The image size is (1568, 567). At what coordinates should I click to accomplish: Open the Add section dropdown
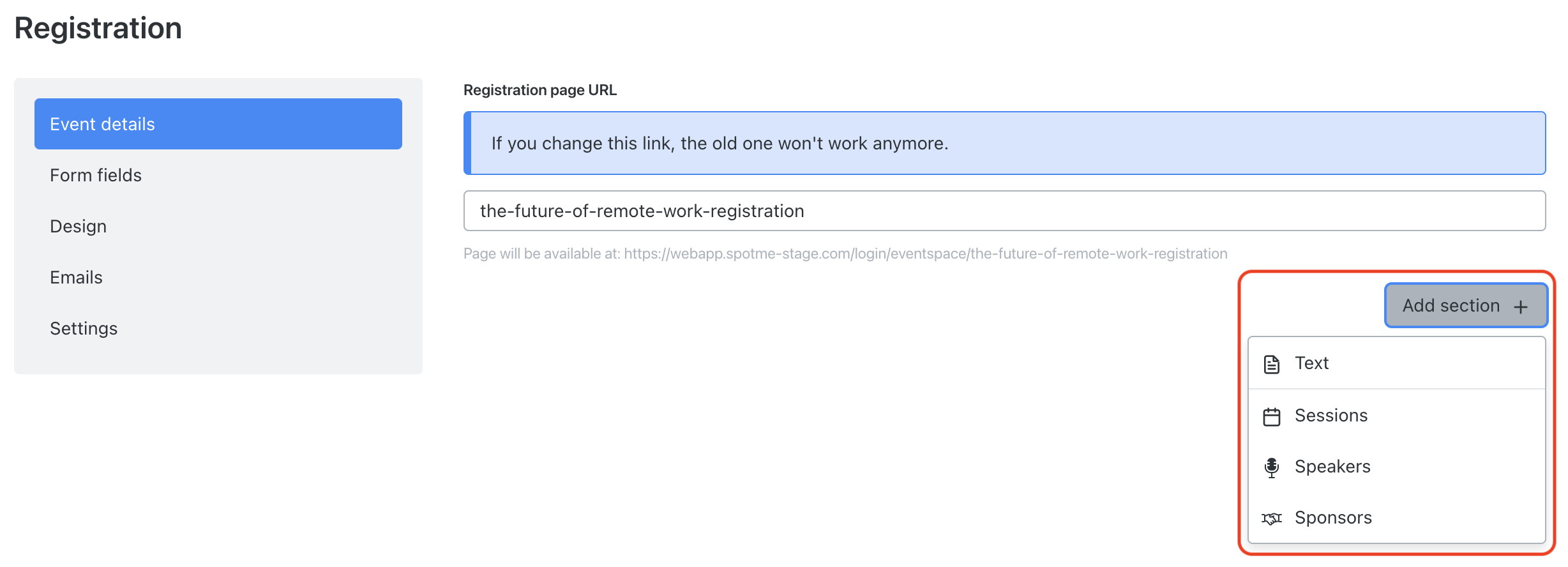click(1466, 306)
